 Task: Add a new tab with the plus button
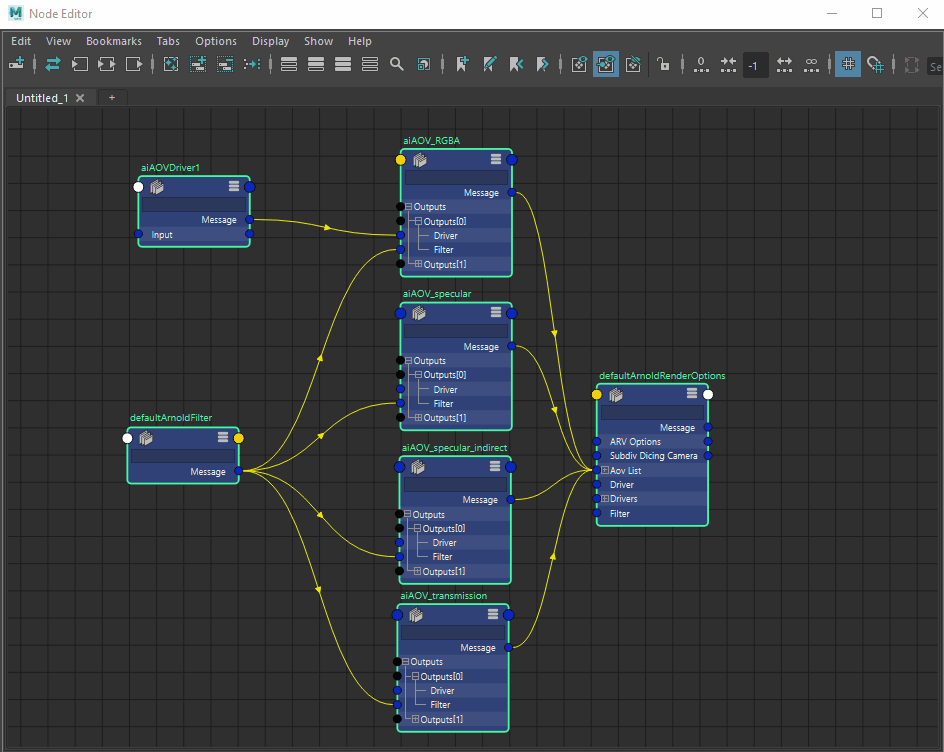(x=112, y=98)
